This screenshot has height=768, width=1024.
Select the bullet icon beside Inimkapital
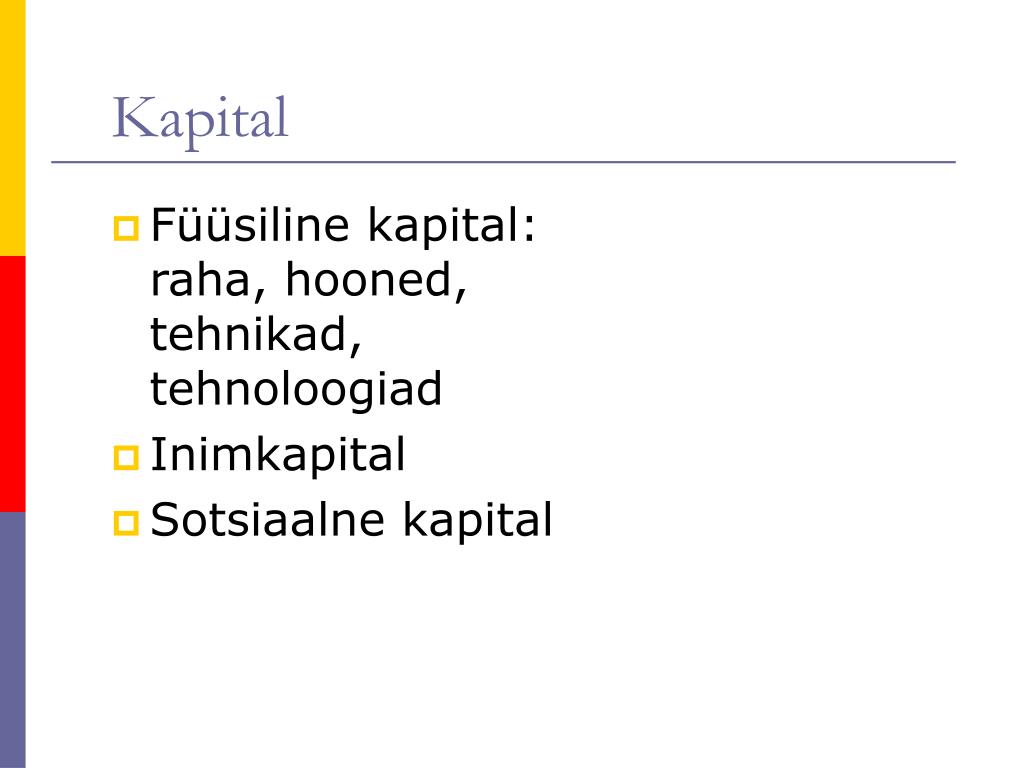[126, 458]
